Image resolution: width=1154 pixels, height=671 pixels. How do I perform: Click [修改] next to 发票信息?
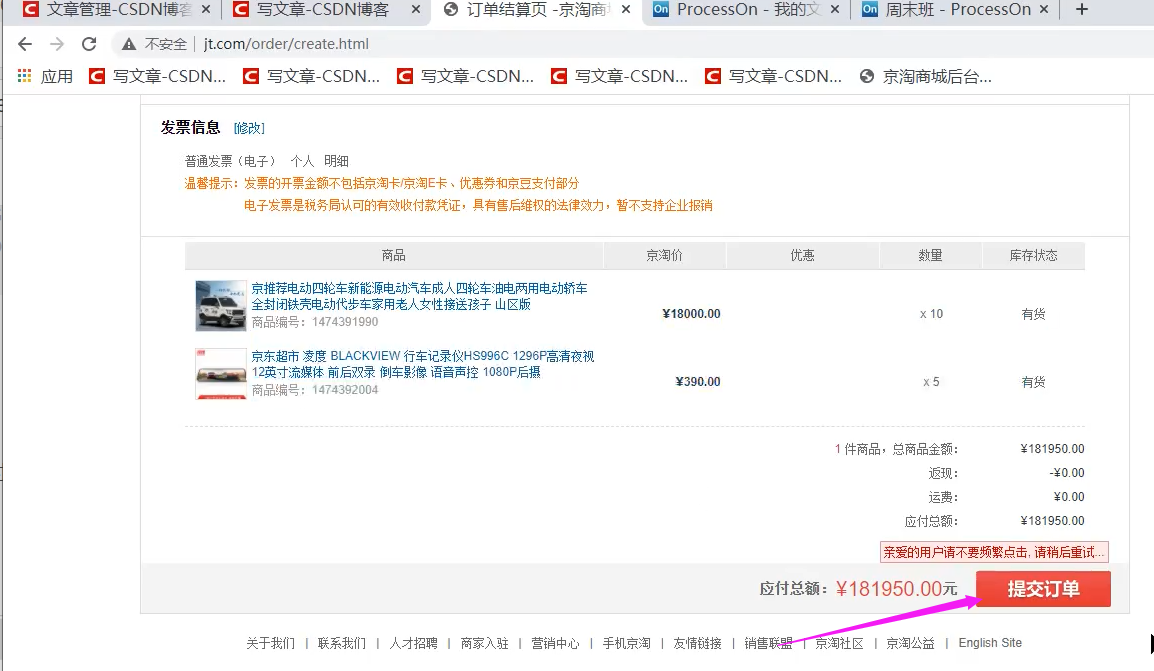(249, 128)
